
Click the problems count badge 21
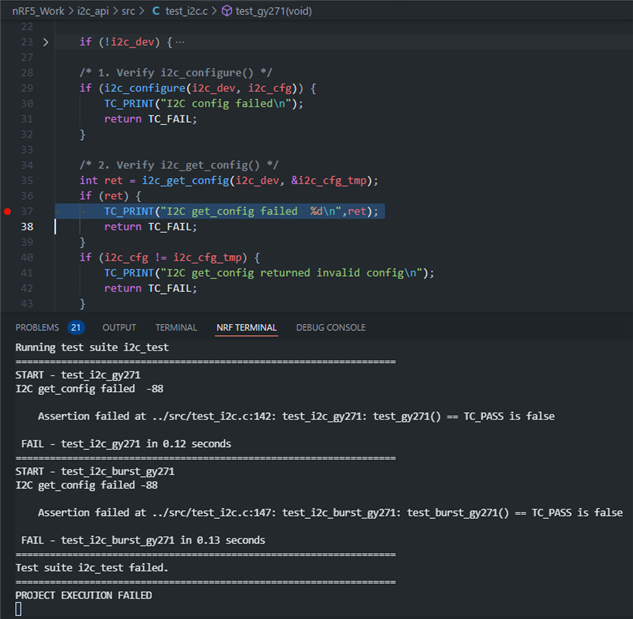(x=76, y=327)
